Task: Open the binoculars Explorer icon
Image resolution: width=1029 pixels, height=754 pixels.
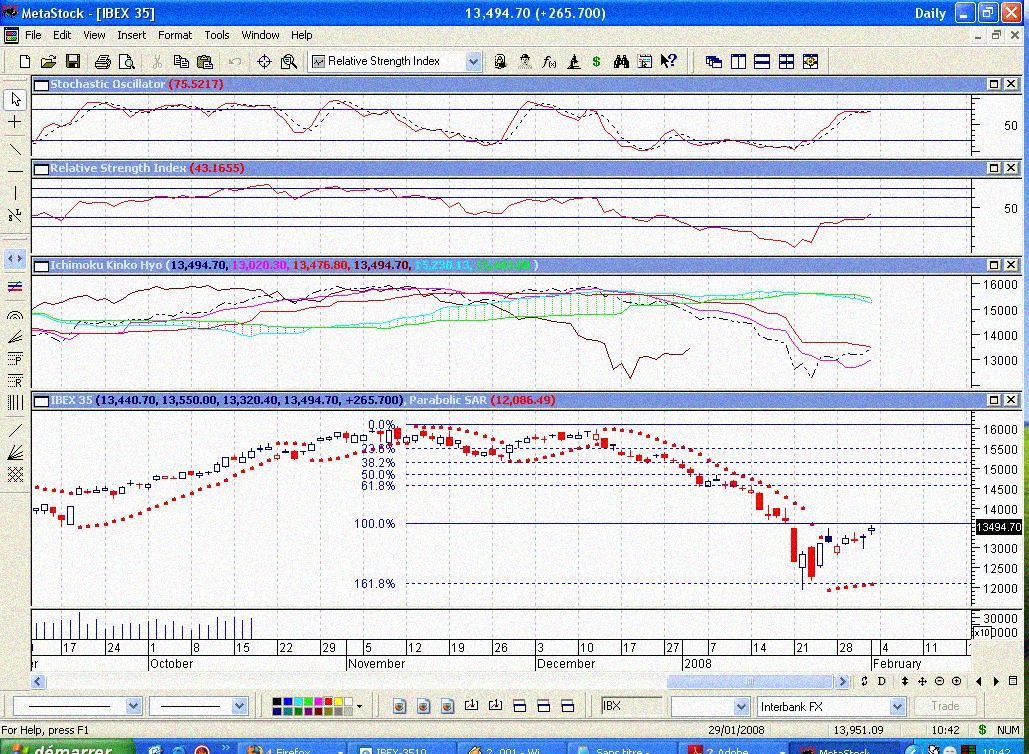Action: click(x=621, y=62)
